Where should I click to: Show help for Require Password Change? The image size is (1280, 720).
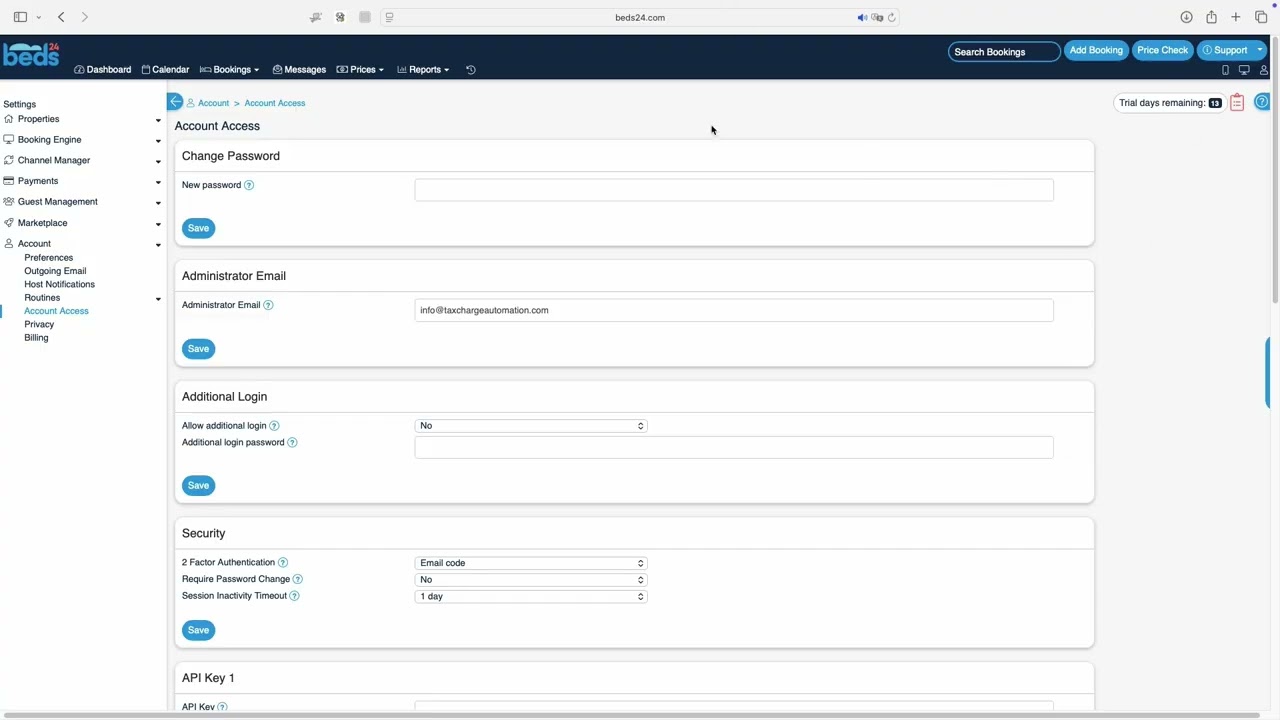click(x=298, y=579)
